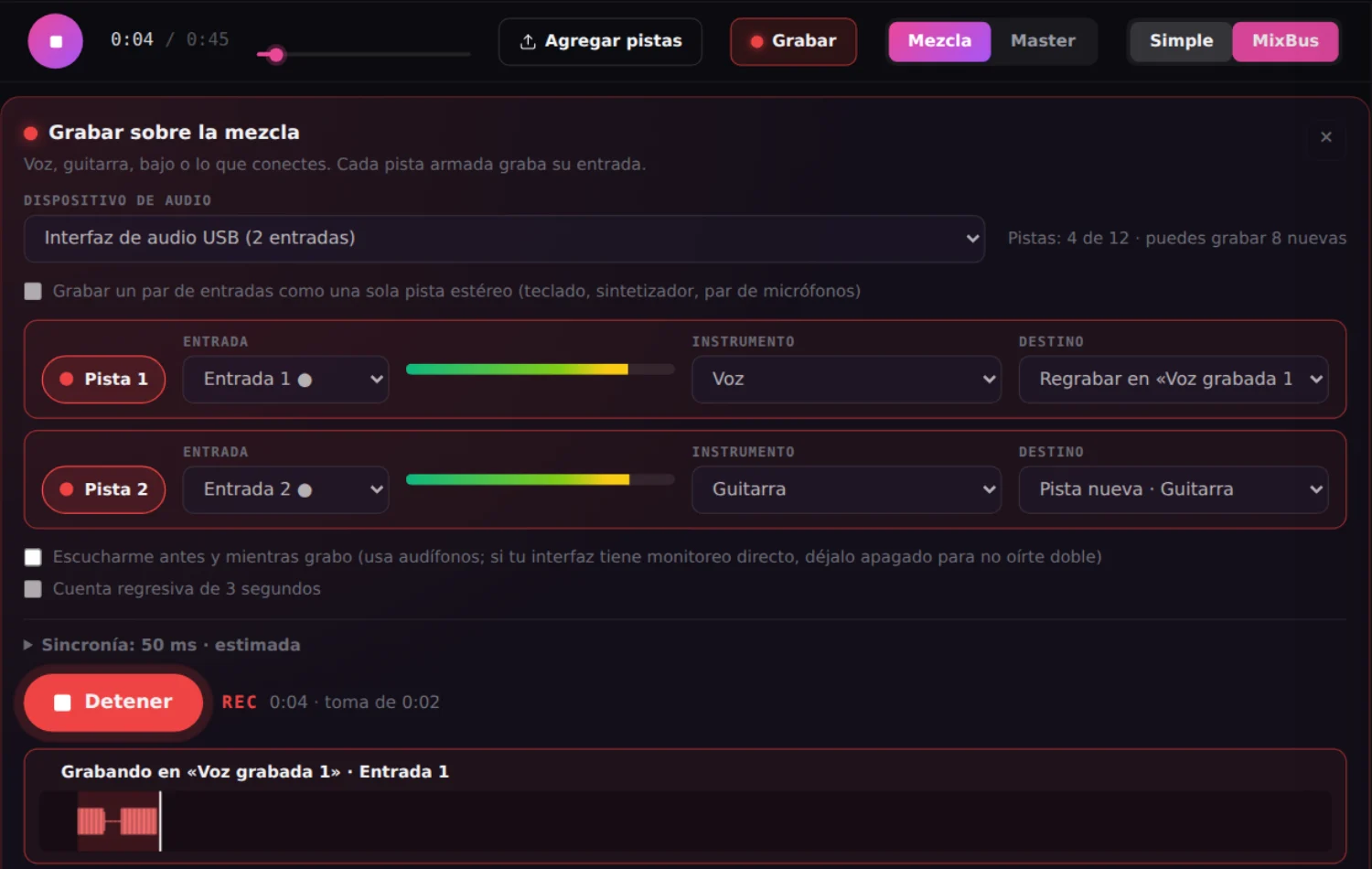The width and height of the screenshot is (1372, 869).
Task: Switch to the Master tab
Action: pyautogui.click(x=1043, y=41)
